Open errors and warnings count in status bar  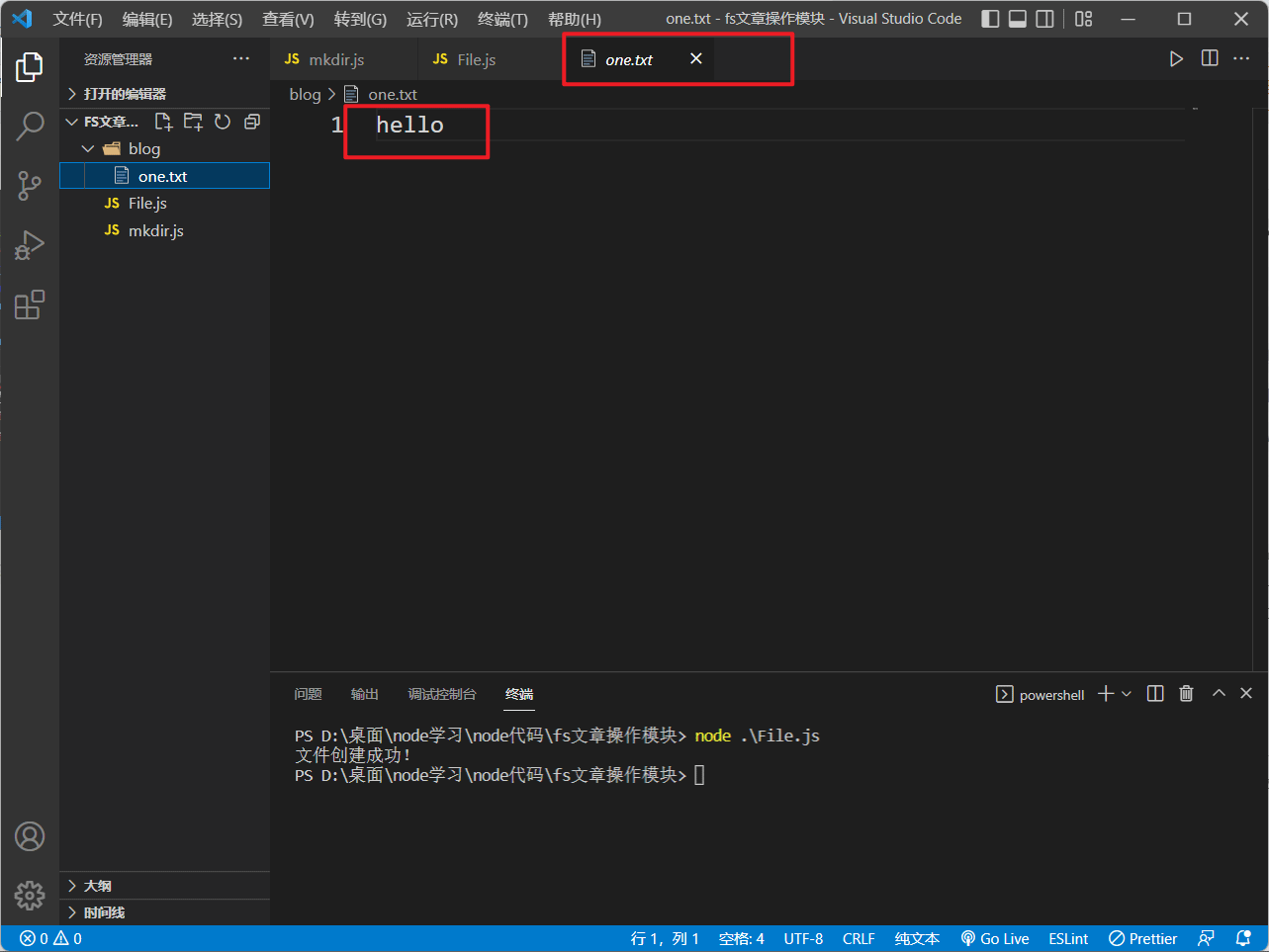pos(51,939)
